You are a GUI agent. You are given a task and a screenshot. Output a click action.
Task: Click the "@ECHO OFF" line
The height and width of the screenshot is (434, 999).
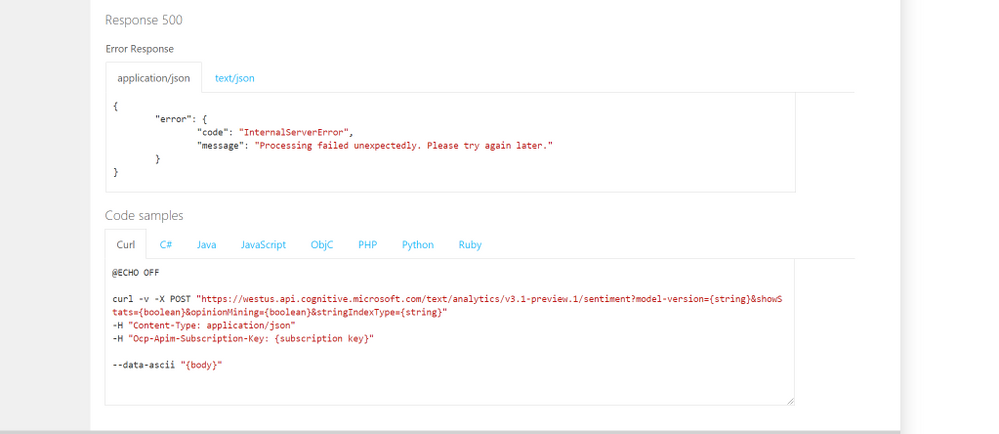(136, 272)
